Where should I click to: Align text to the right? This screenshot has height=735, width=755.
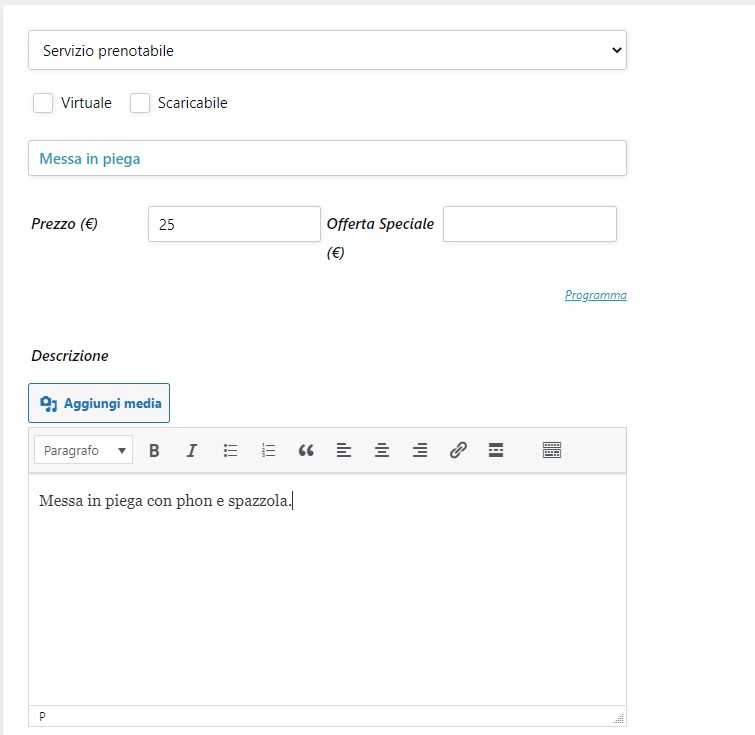coord(420,451)
